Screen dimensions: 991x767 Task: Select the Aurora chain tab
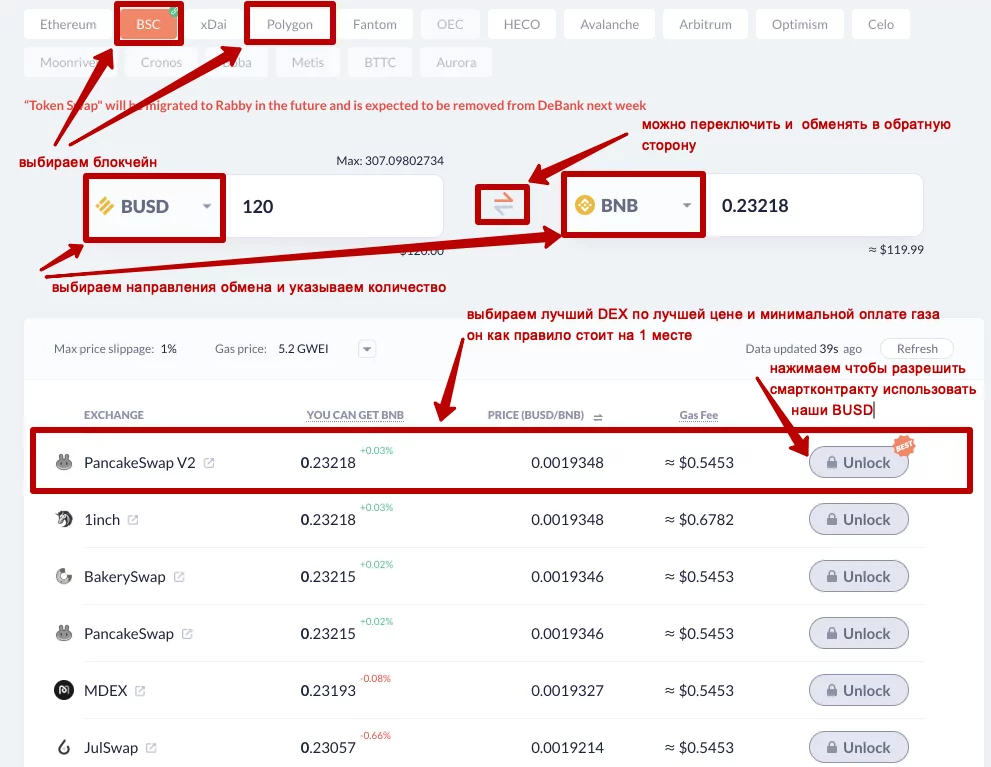pyautogui.click(x=456, y=63)
